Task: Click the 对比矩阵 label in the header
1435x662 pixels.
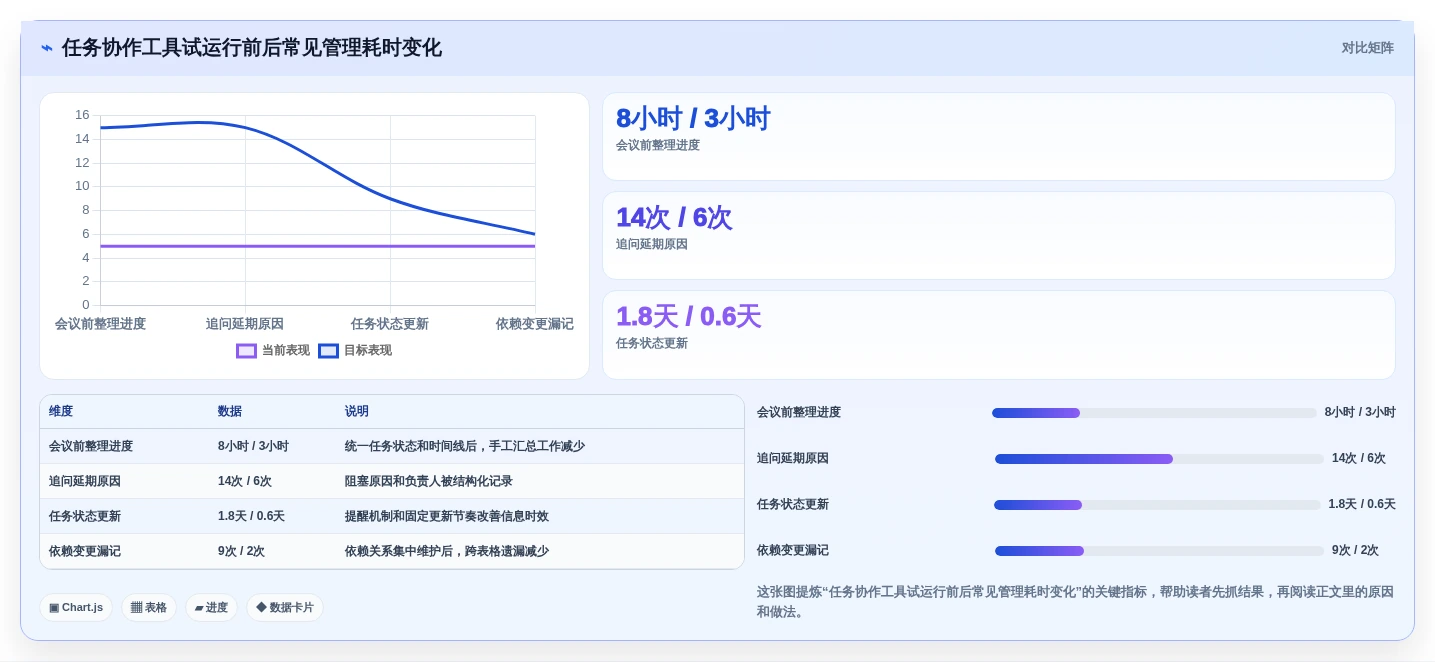Action: [x=1367, y=48]
